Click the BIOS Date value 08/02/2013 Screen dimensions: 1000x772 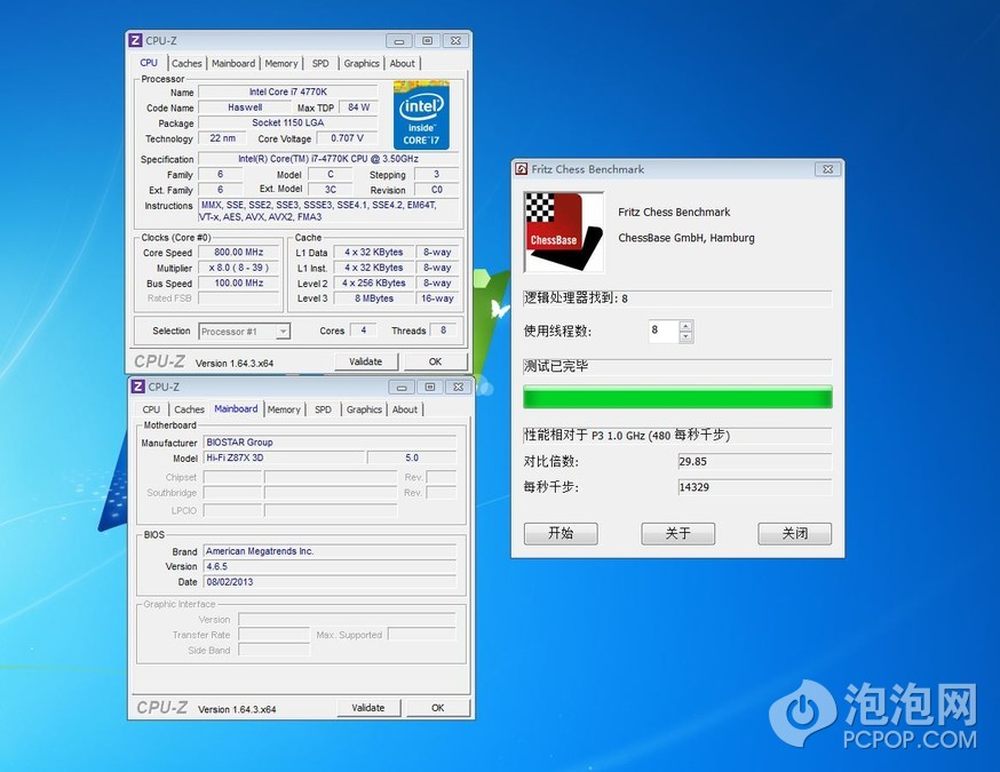tap(330, 582)
